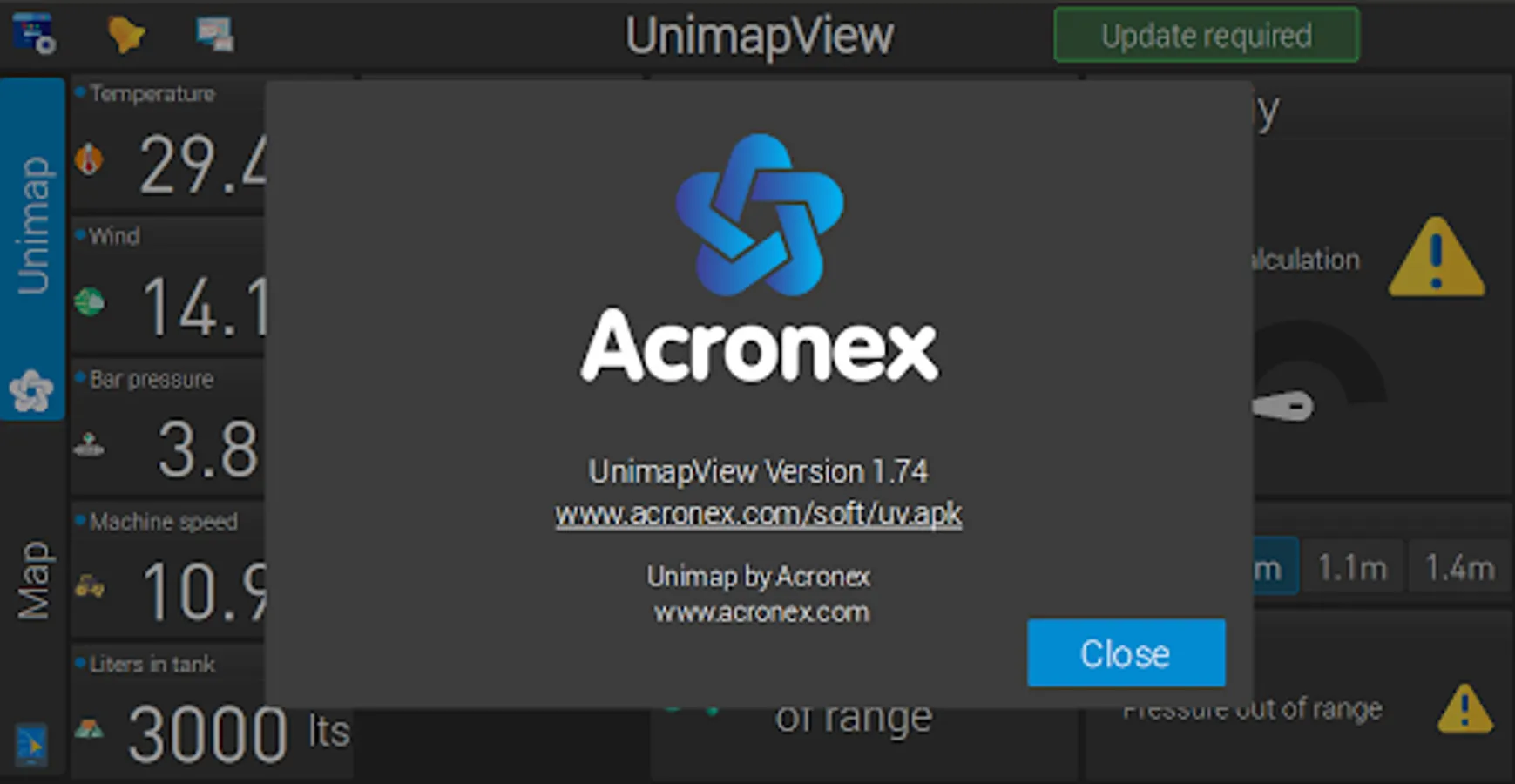Click the Update required button

[1206, 36]
